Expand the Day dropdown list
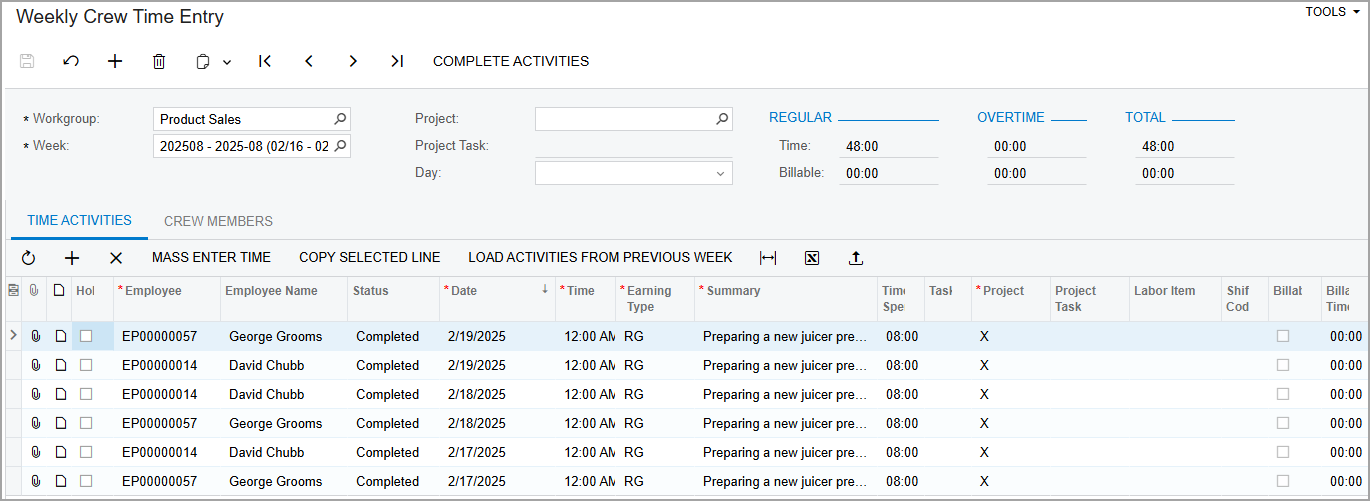 720,174
